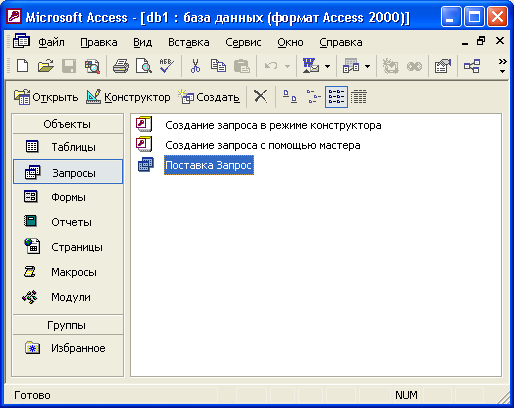Click the Поставка Запрос query icon
This screenshot has width=514, height=408.
click(x=146, y=165)
